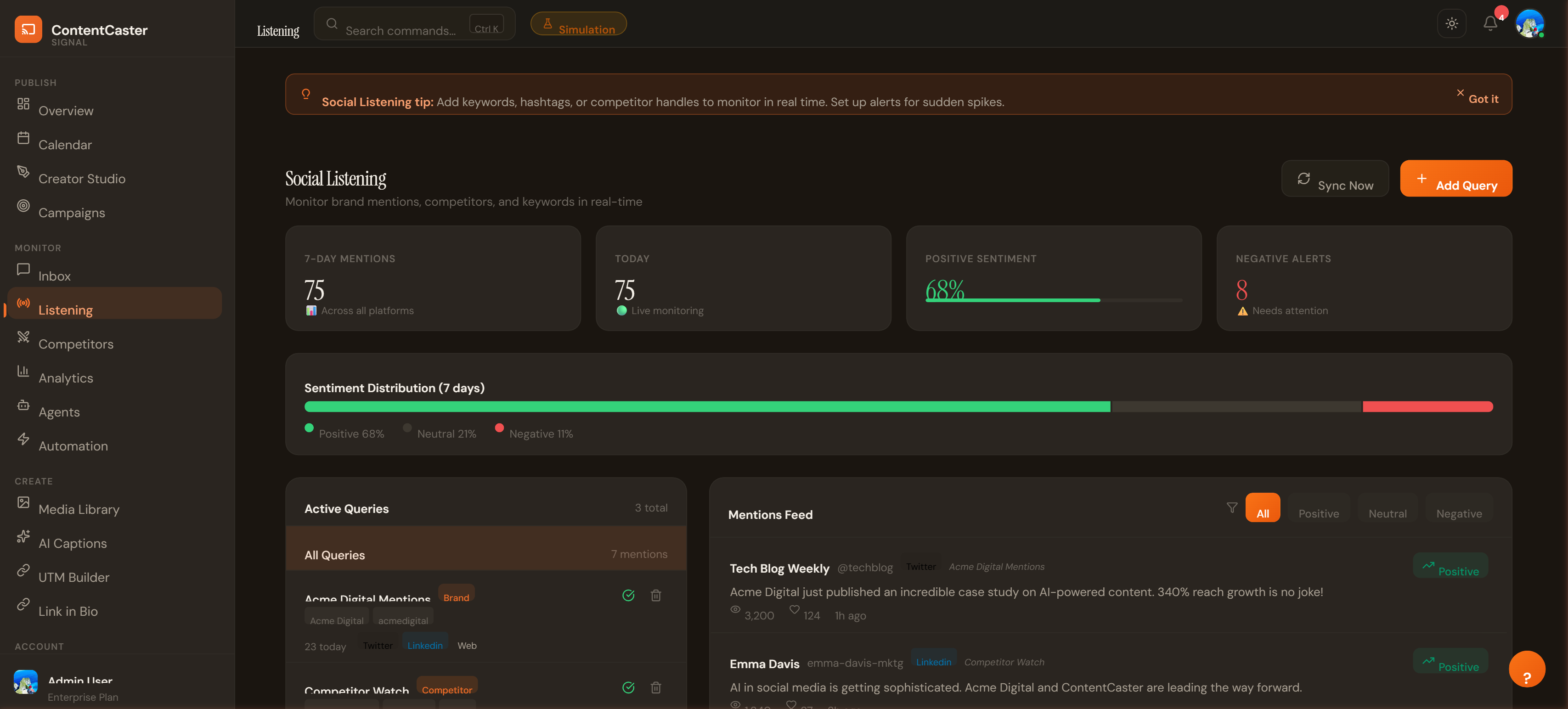Click the Simulation mode badge

pos(578,24)
